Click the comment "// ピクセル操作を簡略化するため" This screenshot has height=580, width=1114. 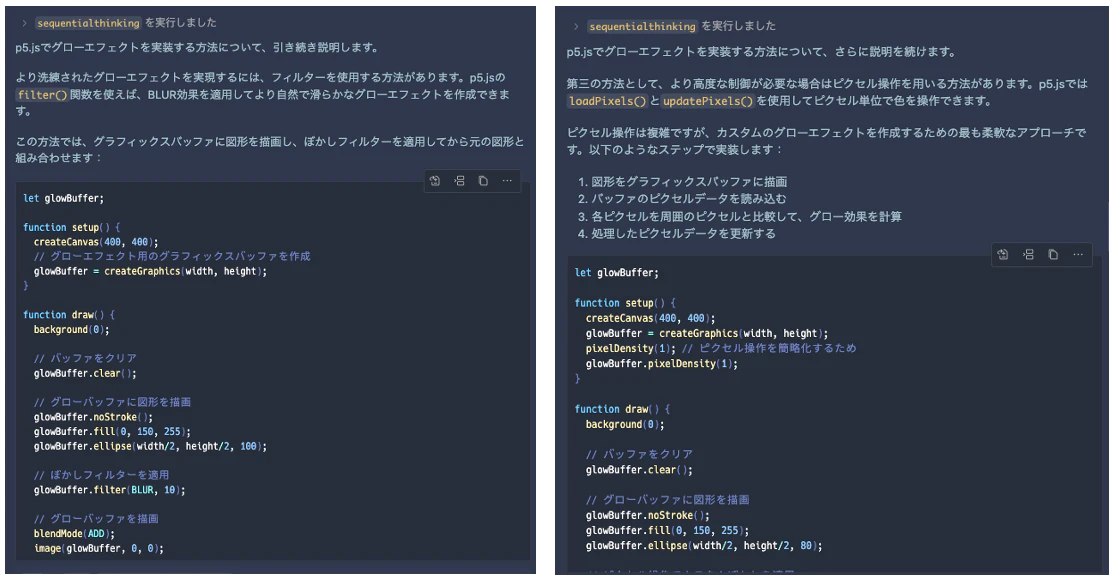tap(769, 348)
